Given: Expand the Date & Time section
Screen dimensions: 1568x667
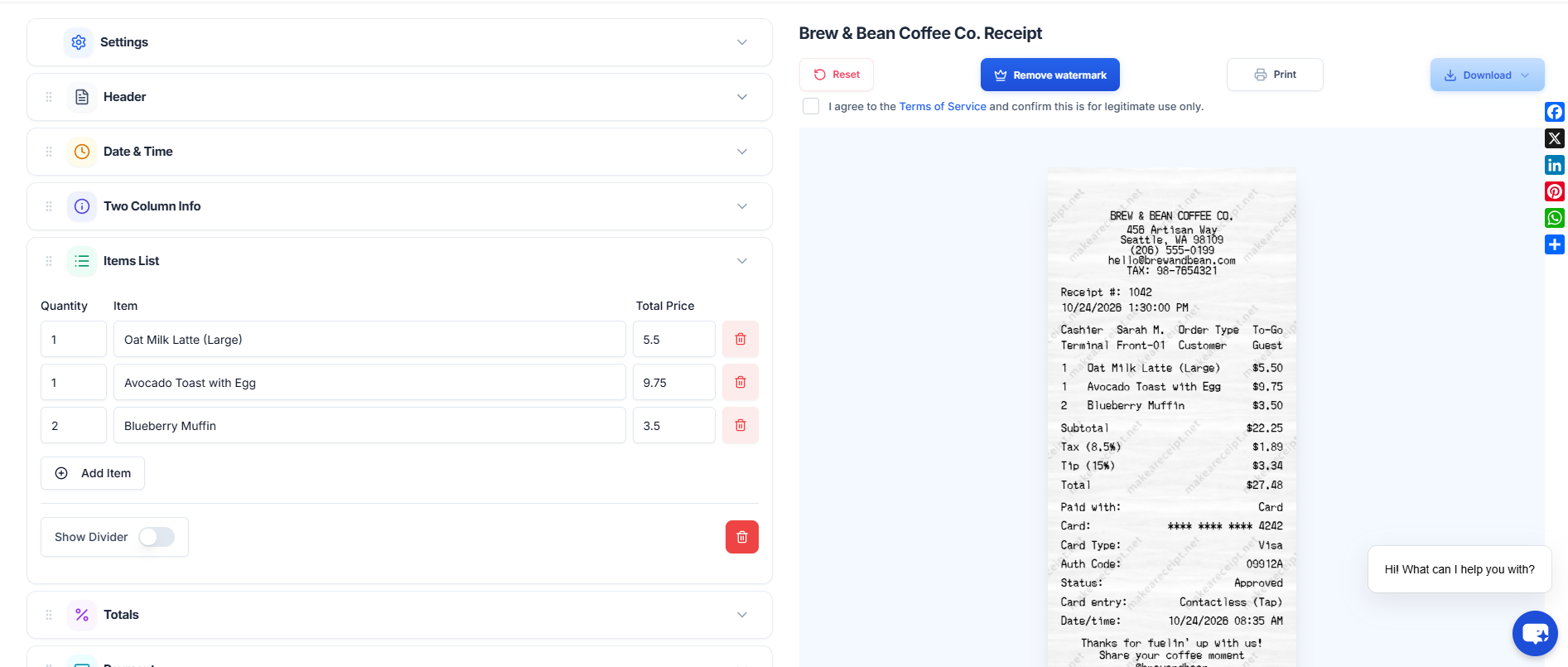Looking at the screenshot, I should click(742, 152).
